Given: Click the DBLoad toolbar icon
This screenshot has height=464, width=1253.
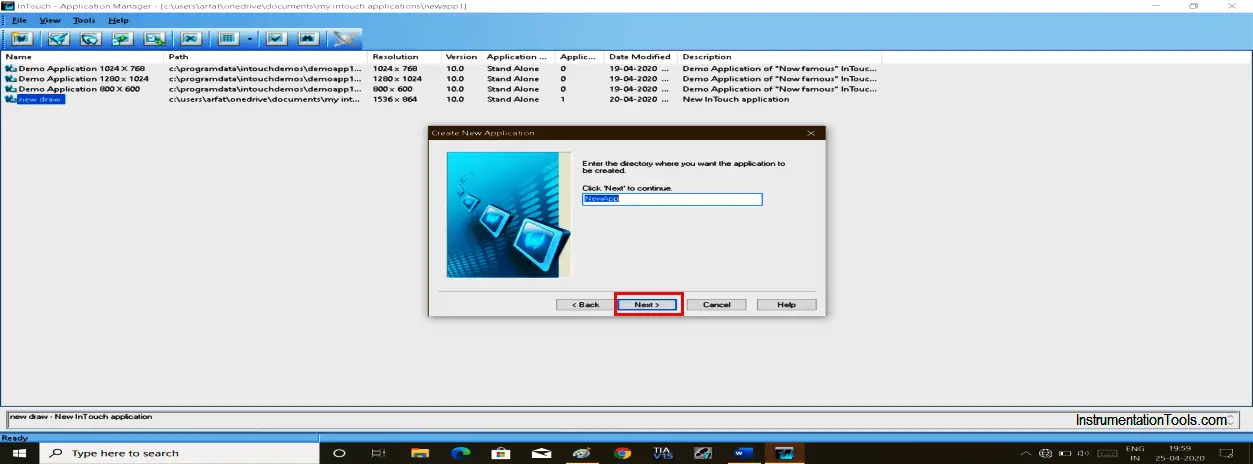Looking at the screenshot, I should point(154,39).
